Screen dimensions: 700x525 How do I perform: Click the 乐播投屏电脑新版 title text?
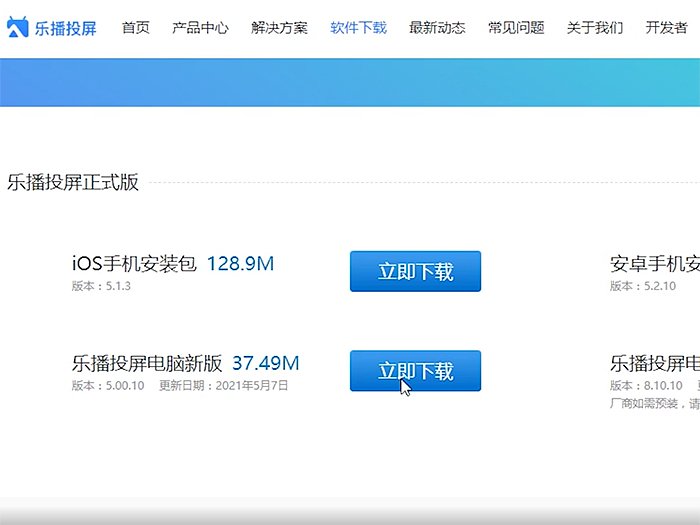147,363
